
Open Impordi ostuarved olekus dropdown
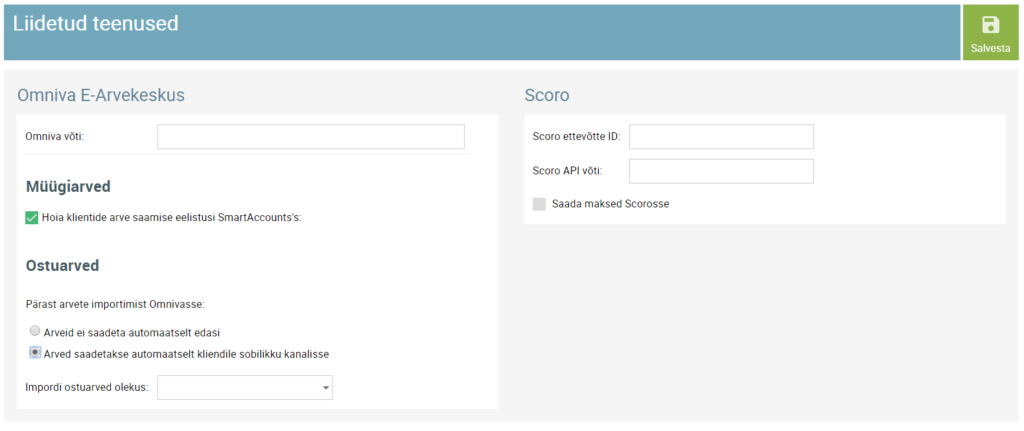click(x=245, y=387)
